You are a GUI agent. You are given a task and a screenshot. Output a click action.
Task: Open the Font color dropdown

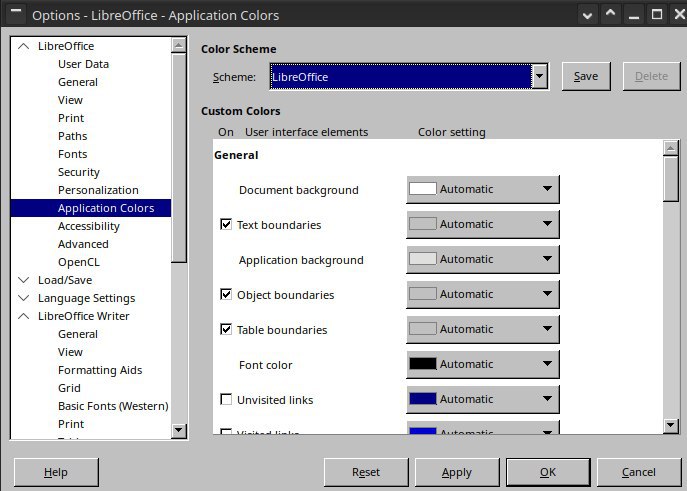click(483, 364)
